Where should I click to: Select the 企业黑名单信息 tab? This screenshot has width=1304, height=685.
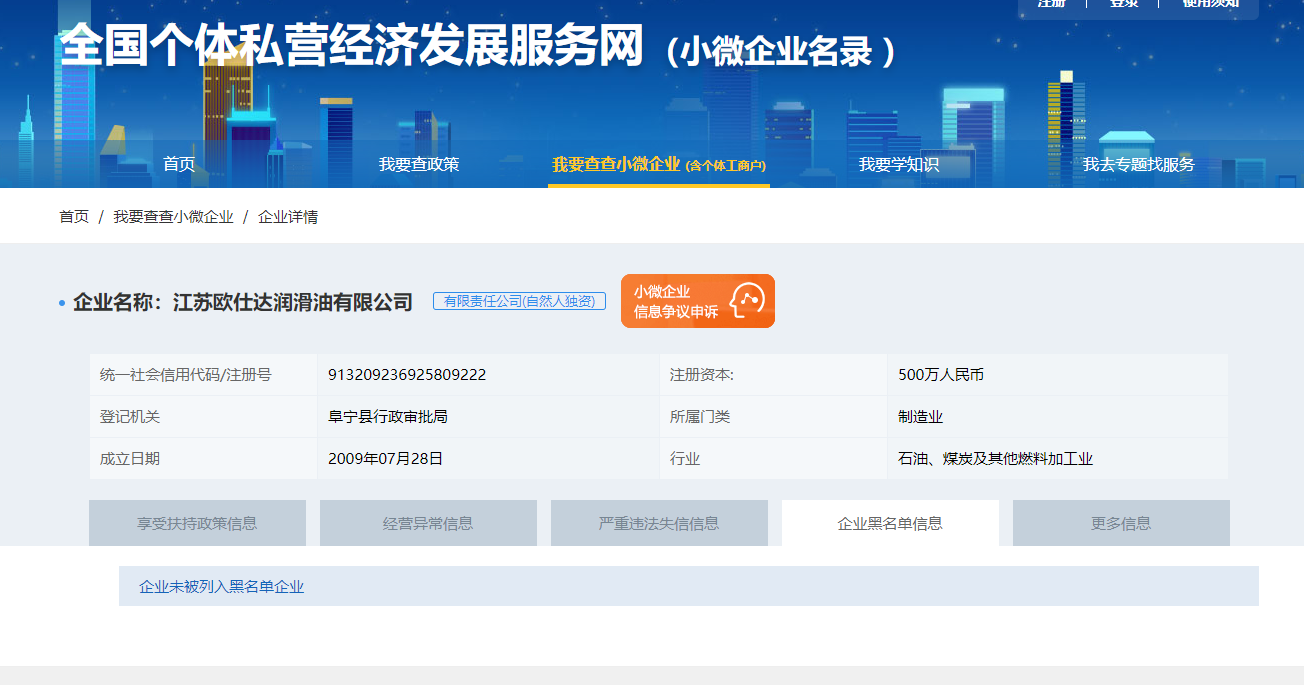890,523
